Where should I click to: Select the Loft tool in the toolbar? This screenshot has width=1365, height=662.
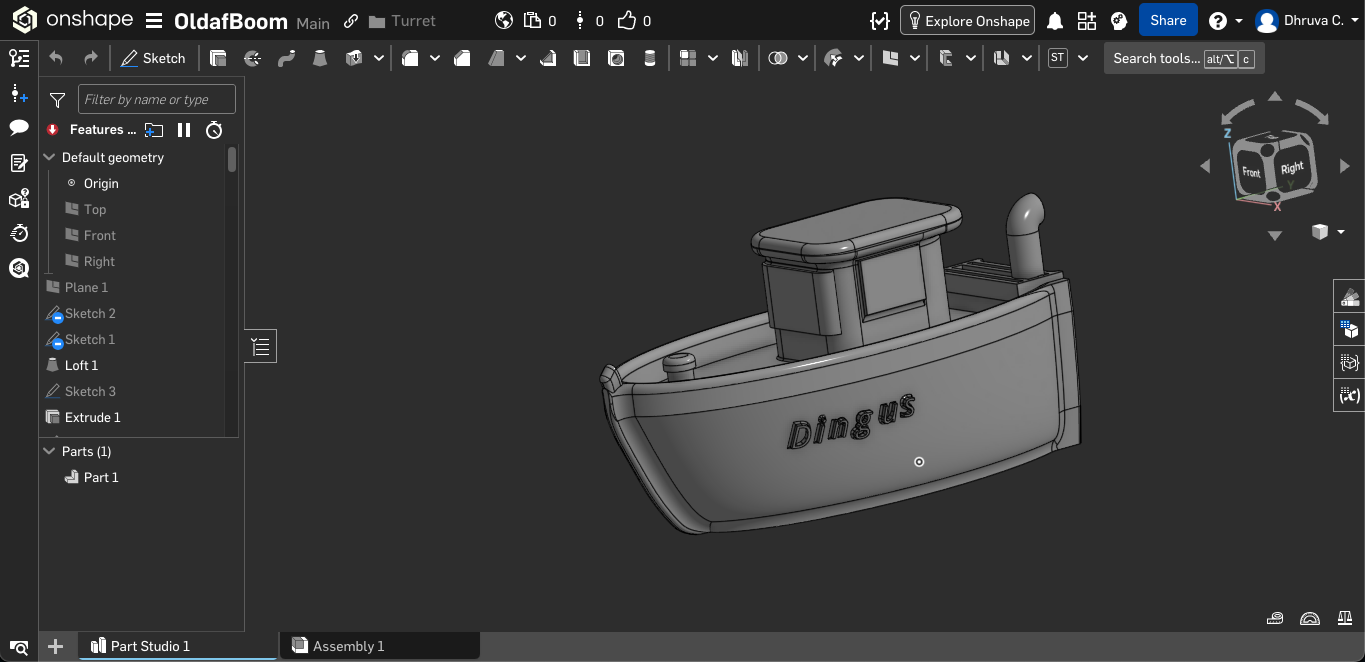click(320, 58)
